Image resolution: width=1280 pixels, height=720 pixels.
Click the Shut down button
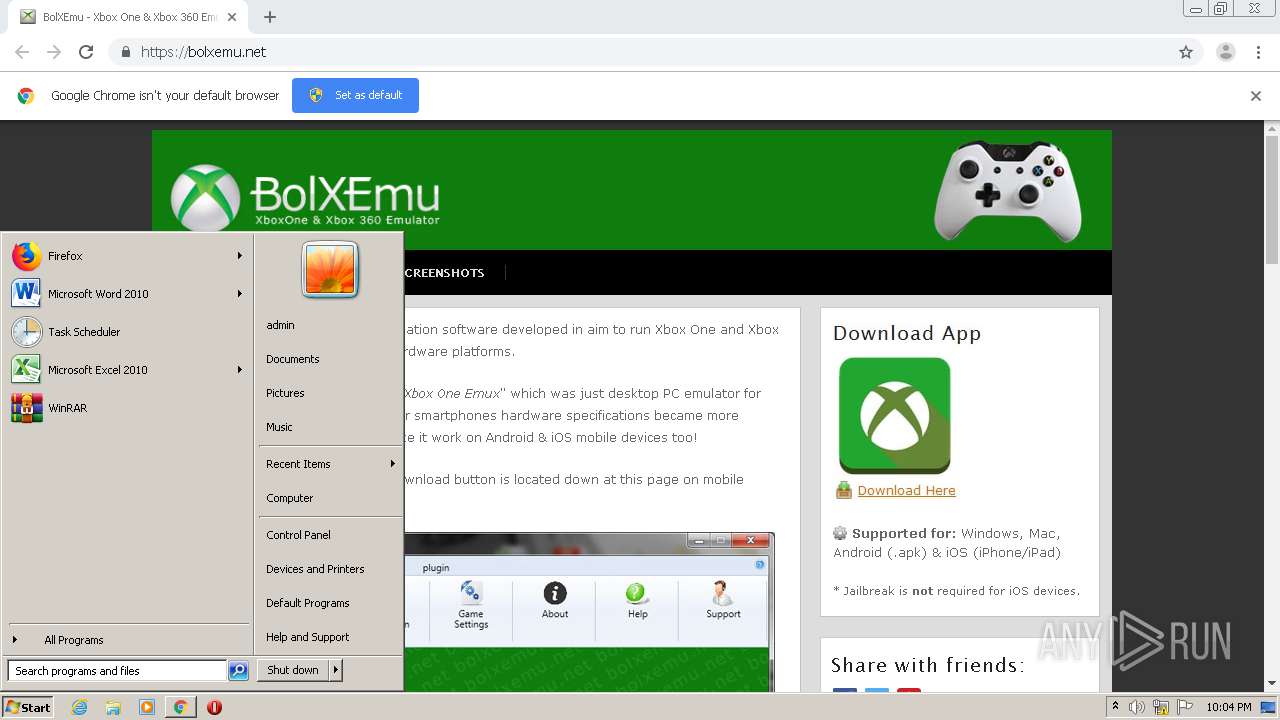pos(293,670)
